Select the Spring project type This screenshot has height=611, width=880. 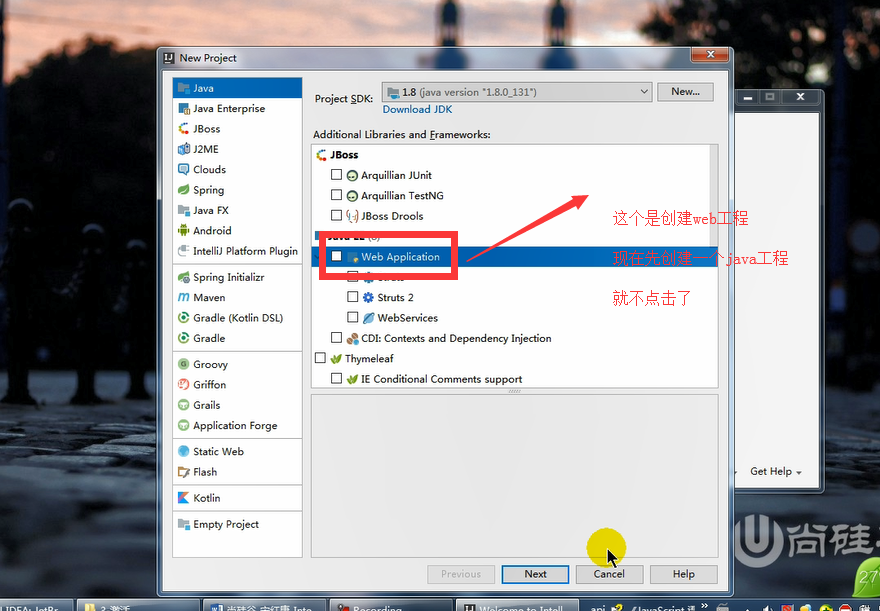[x=237, y=190]
